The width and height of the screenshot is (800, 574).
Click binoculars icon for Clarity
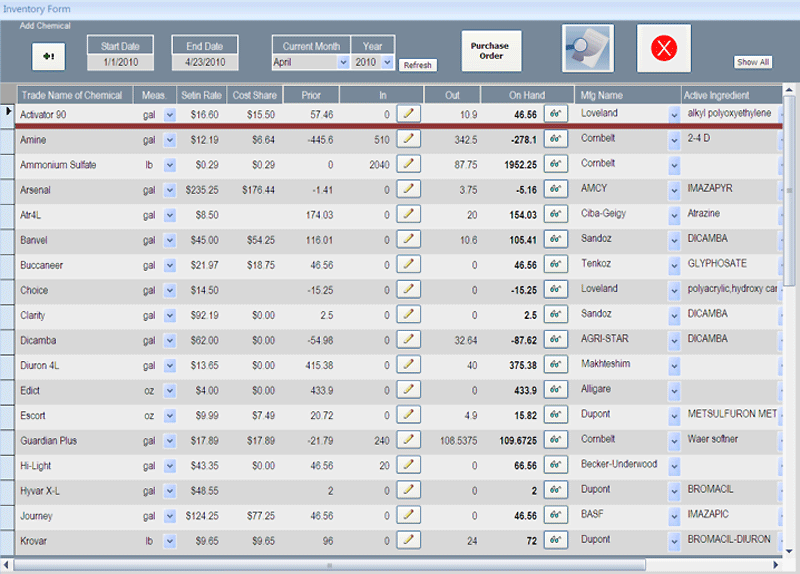[x=556, y=314]
